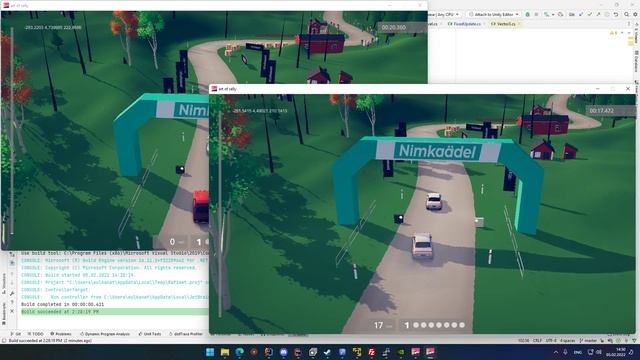Open Search Everywhere magnifier in Rider
Screen dimensions: 640x360
(627, 14)
